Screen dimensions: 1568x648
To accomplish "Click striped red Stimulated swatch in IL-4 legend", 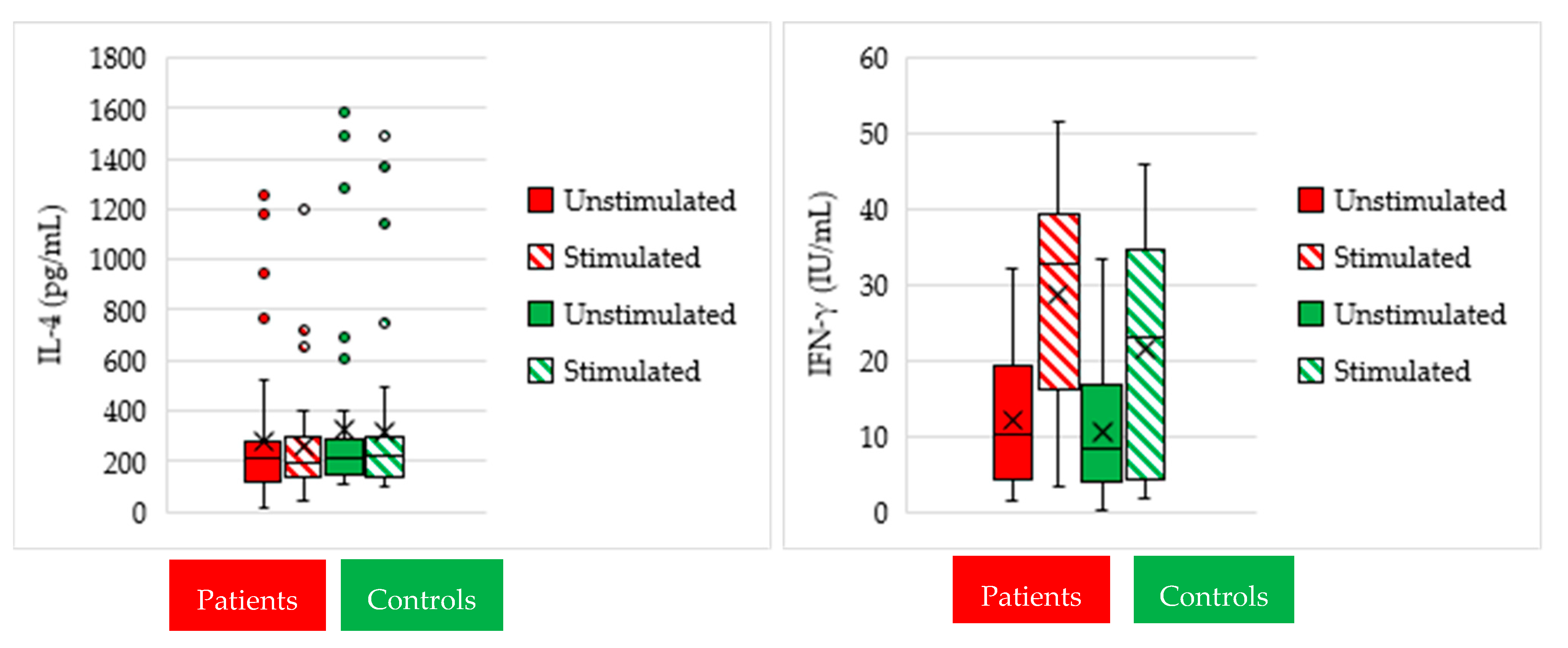I will (x=540, y=257).
